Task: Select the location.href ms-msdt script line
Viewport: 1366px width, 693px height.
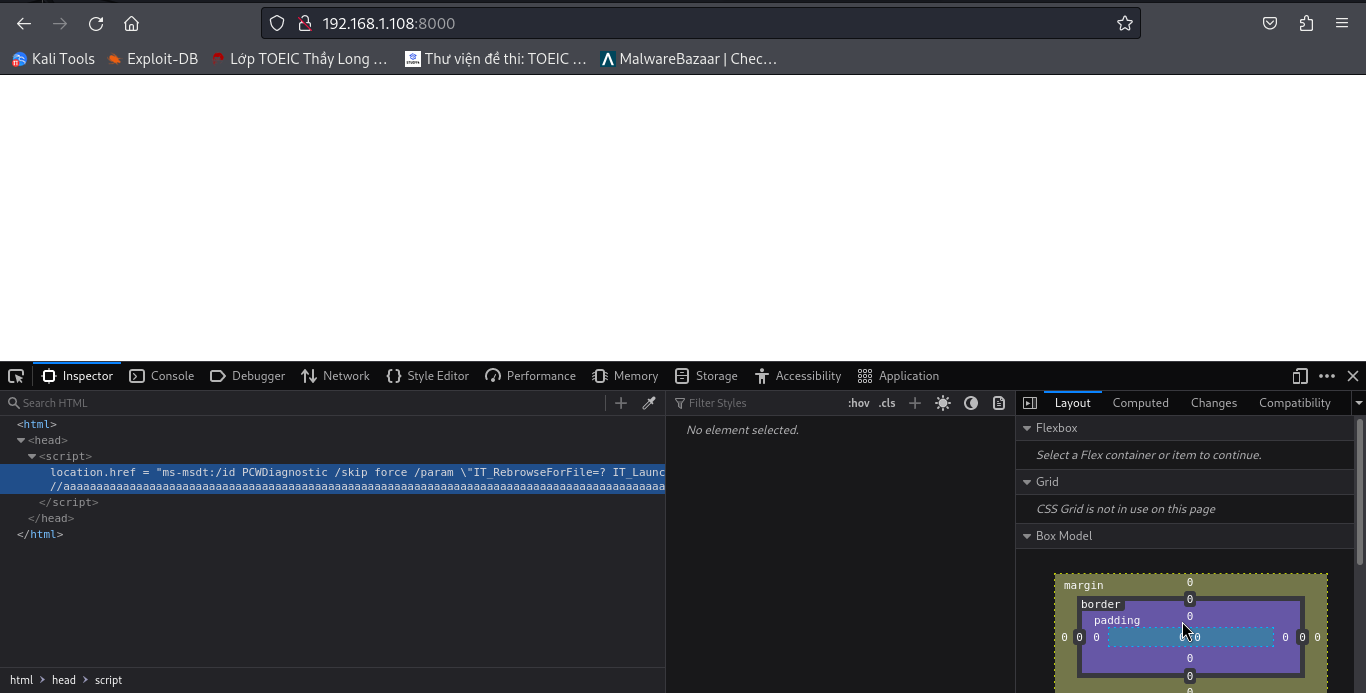Action: point(357,472)
